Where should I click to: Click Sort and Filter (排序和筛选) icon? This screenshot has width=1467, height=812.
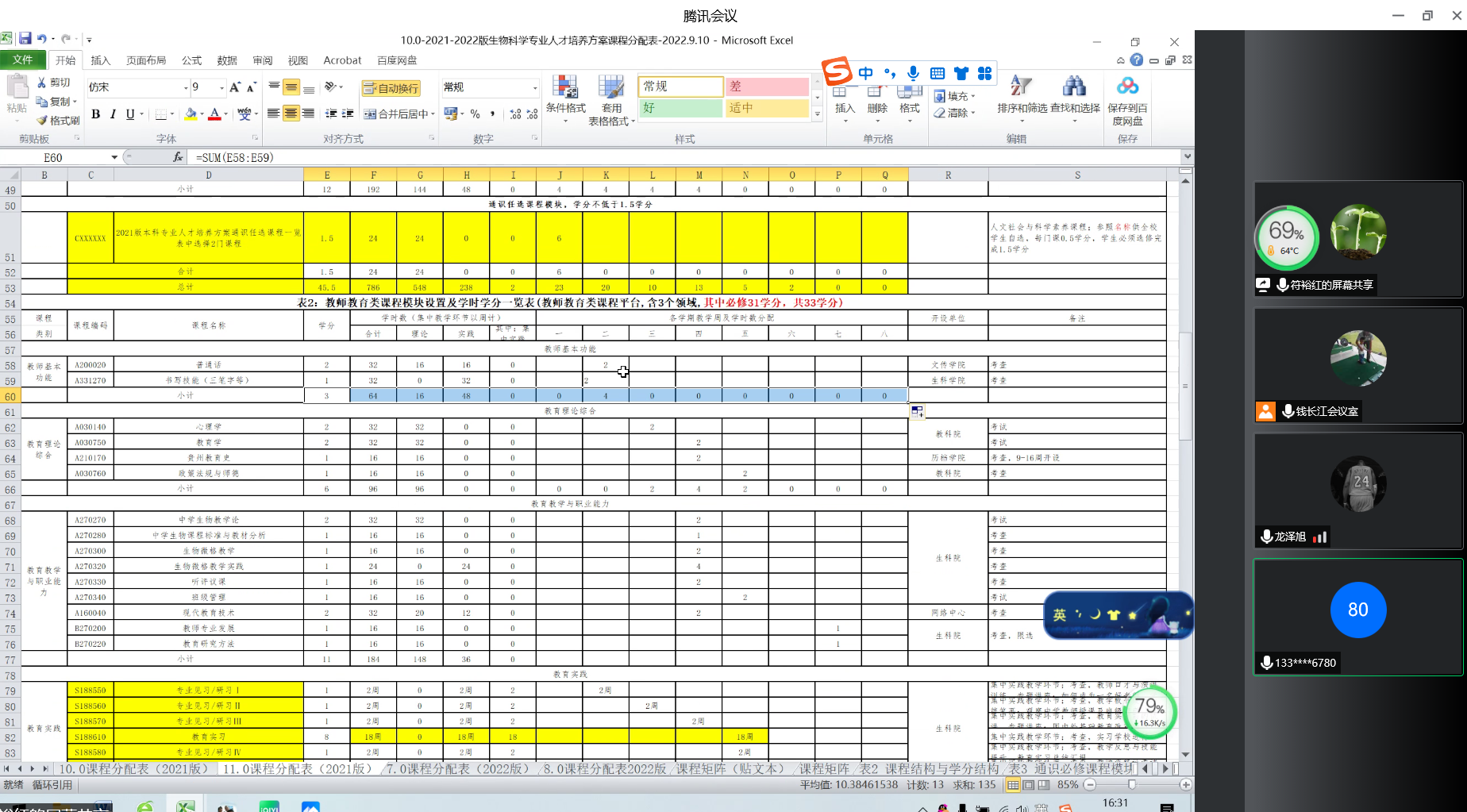[x=1021, y=95]
